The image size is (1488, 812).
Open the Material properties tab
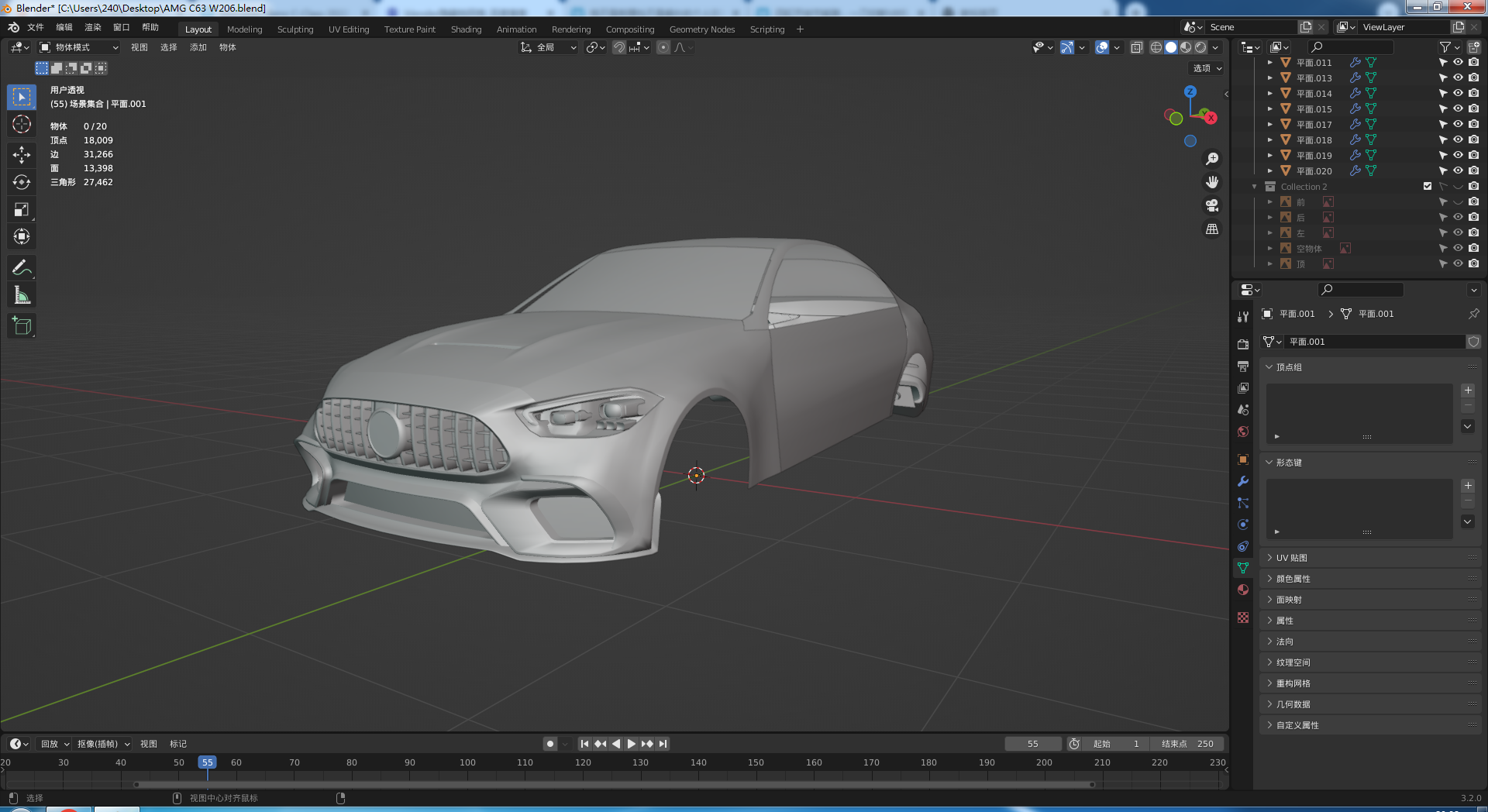(x=1243, y=590)
